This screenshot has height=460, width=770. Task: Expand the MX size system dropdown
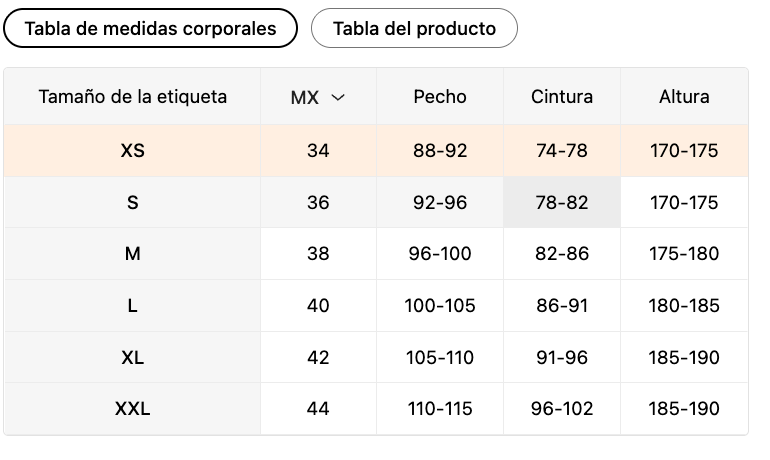click(317, 97)
